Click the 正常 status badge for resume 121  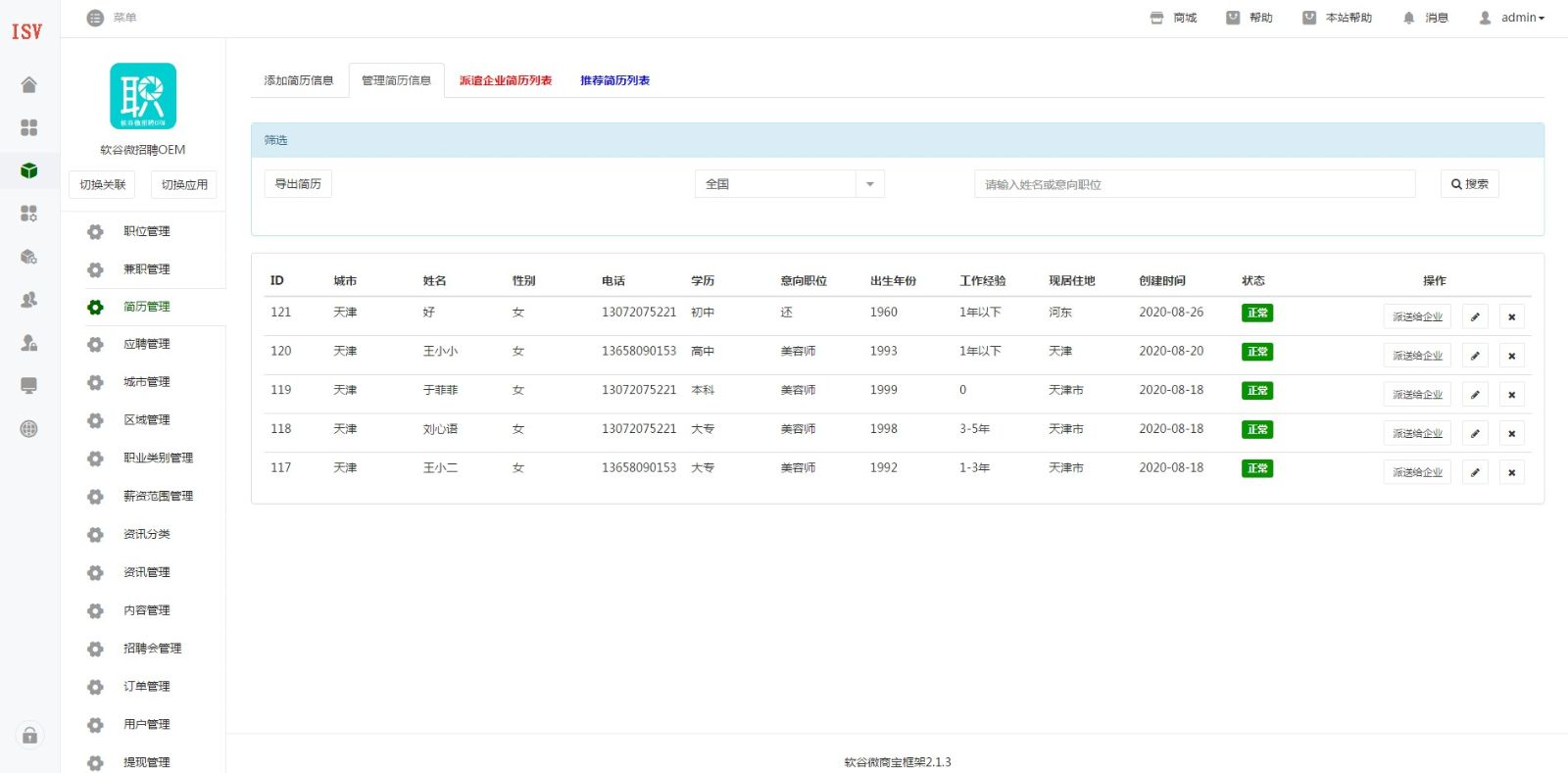(1257, 313)
